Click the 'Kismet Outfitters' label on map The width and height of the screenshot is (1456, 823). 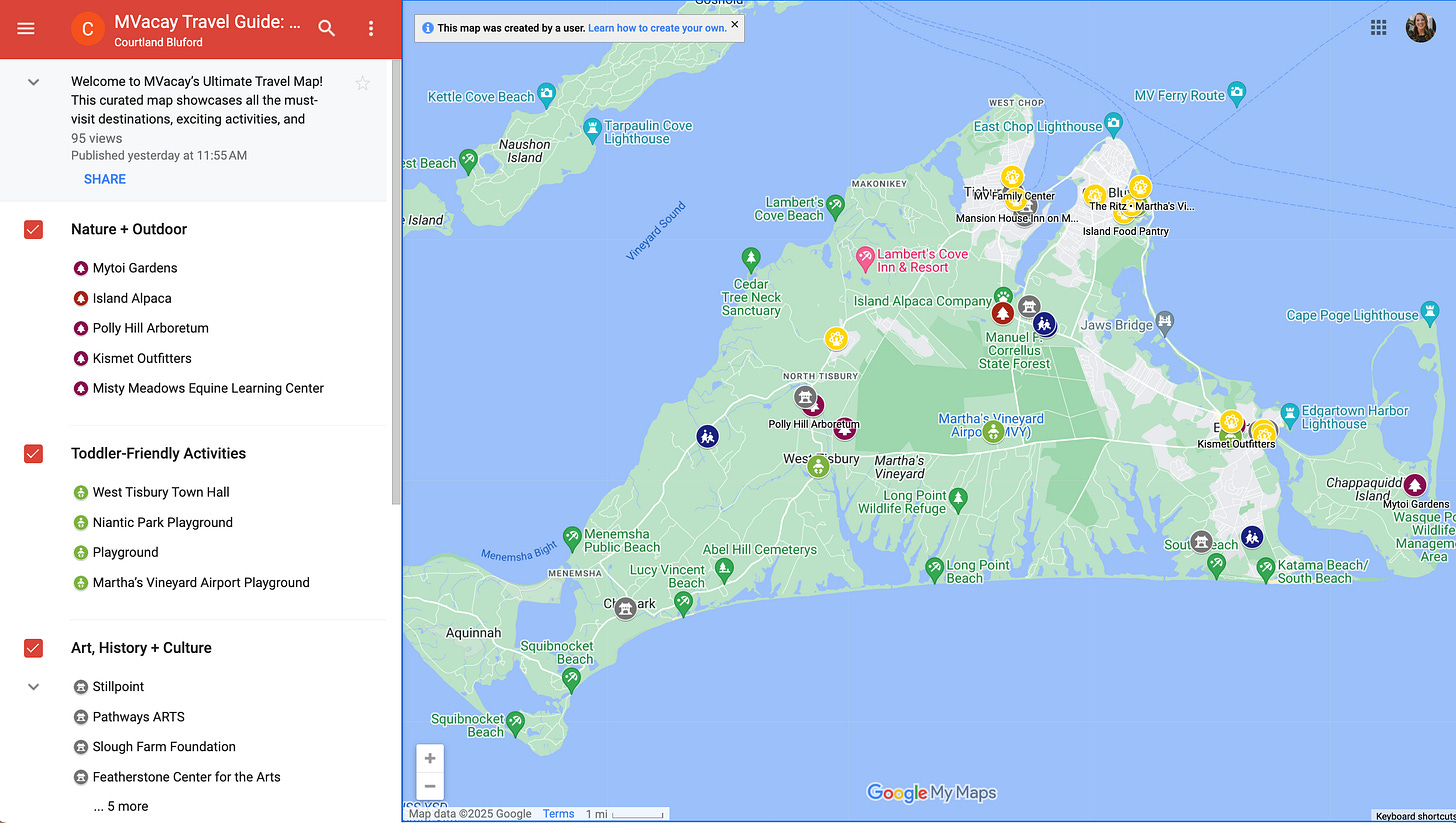coord(1236,444)
